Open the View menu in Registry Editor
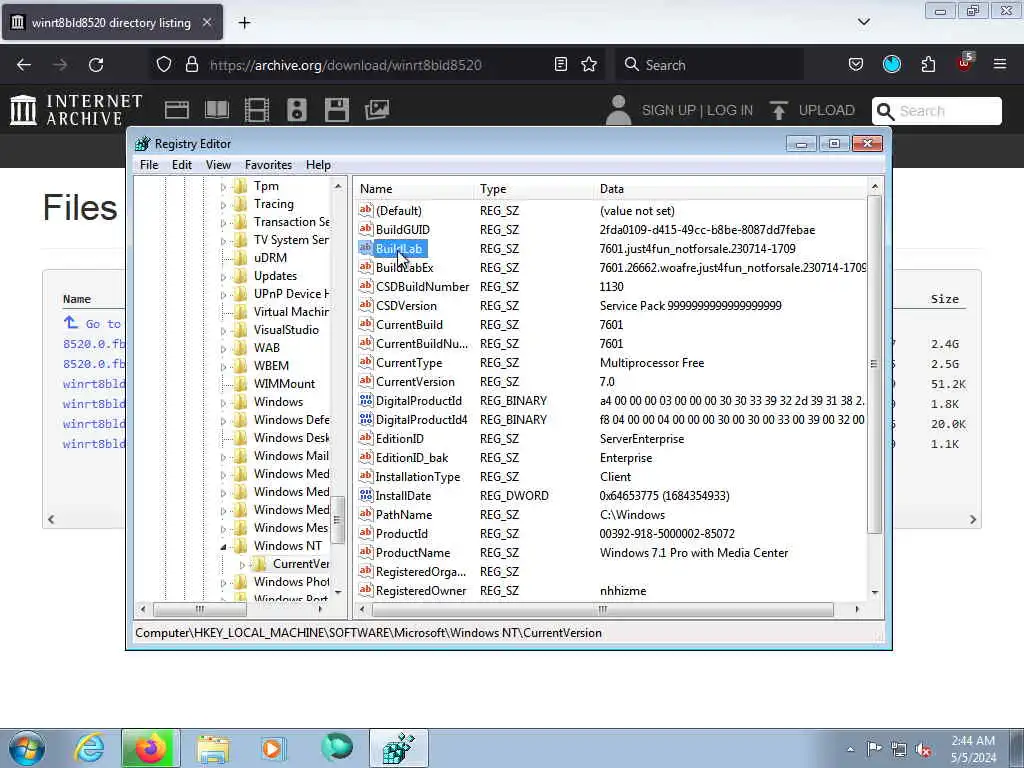1024x768 pixels. pyautogui.click(x=218, y=165)
